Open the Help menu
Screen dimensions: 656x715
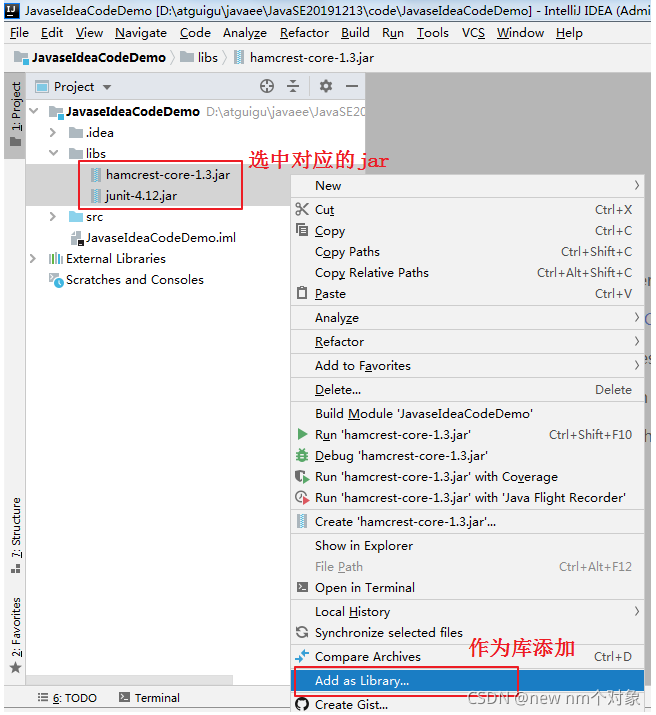[569, 33]
